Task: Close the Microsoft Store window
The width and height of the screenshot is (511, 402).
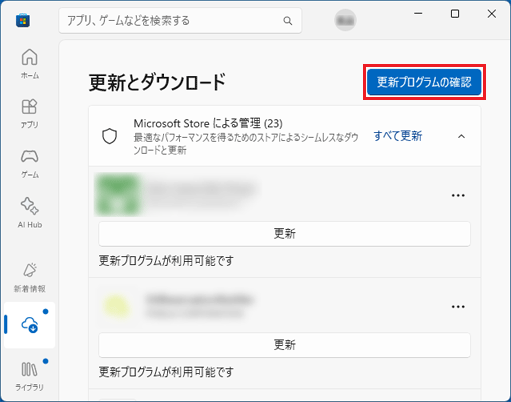Action: pyautogui.click(x=492, y=14)
